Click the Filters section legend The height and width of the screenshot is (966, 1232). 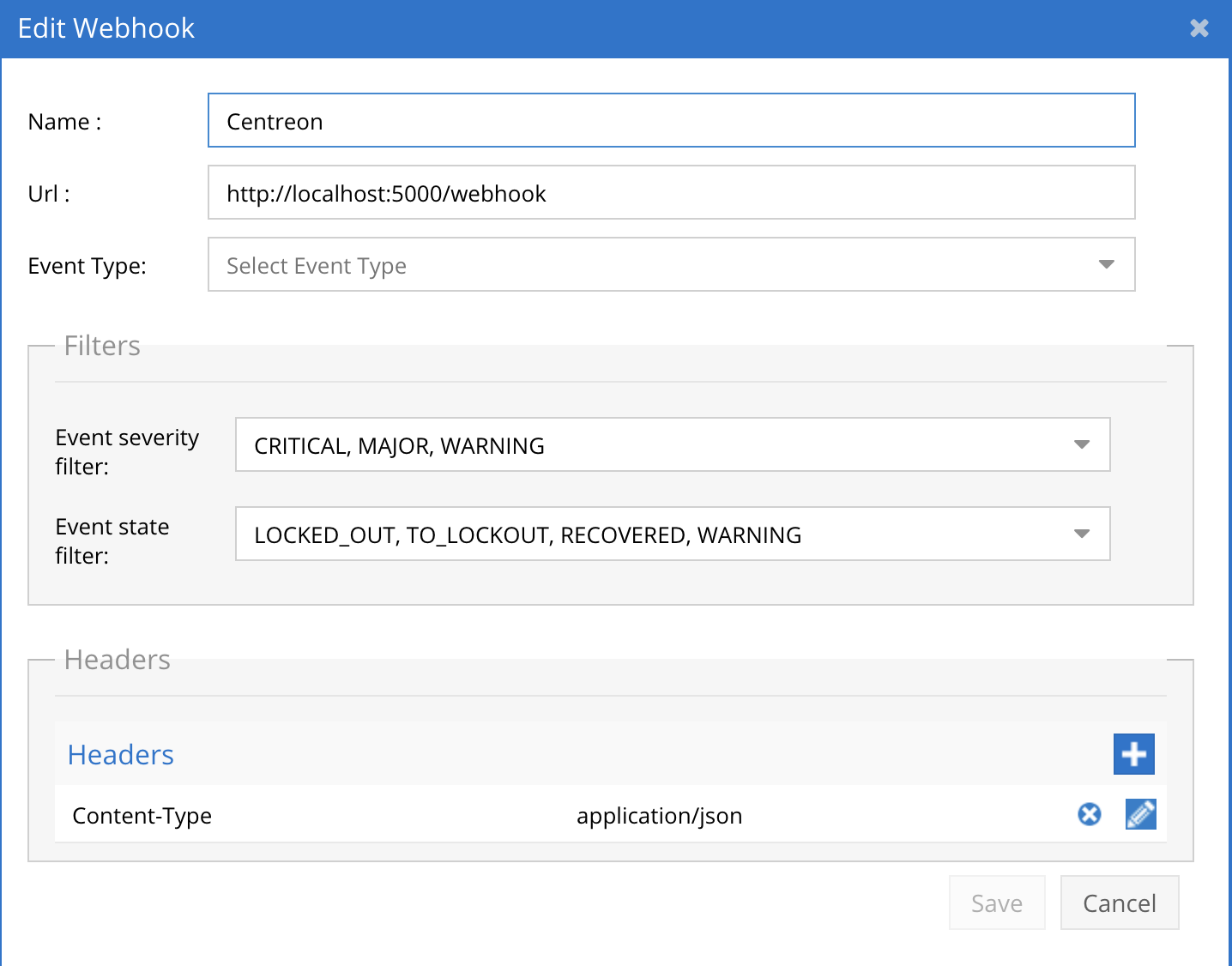(102, 346)
